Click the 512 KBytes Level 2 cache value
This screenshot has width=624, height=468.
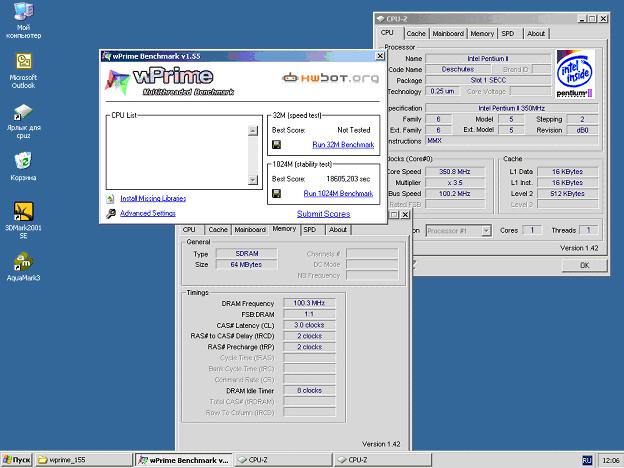[x=567, y=194]
